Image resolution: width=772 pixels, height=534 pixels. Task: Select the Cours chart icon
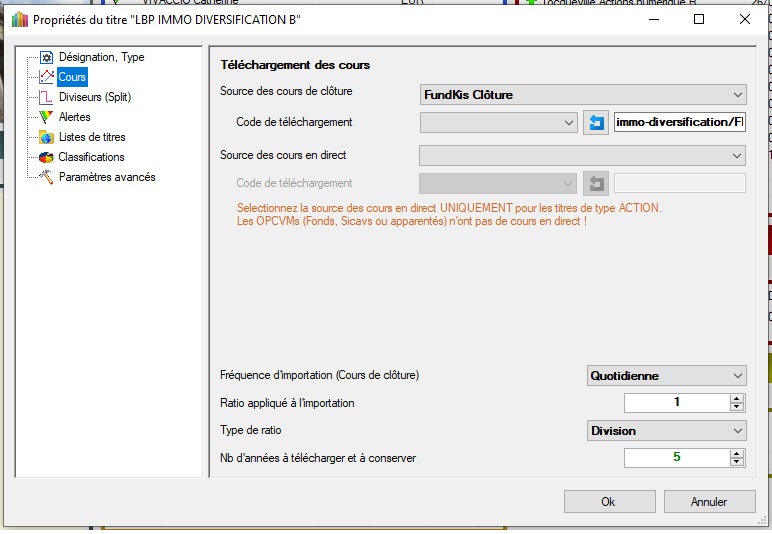pos(46,77)
